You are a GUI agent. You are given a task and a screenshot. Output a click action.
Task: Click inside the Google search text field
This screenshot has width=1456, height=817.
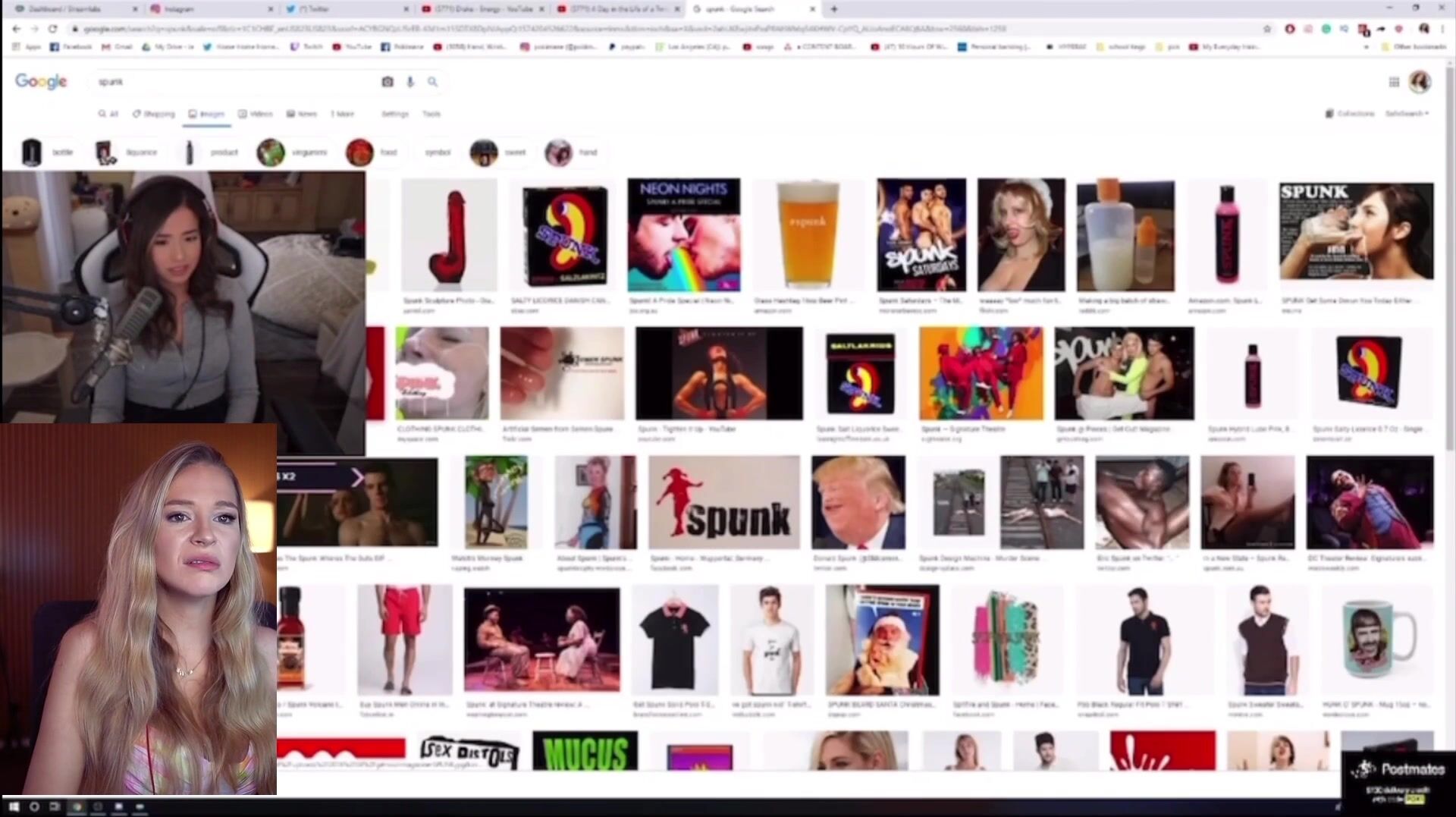(227, 82)
